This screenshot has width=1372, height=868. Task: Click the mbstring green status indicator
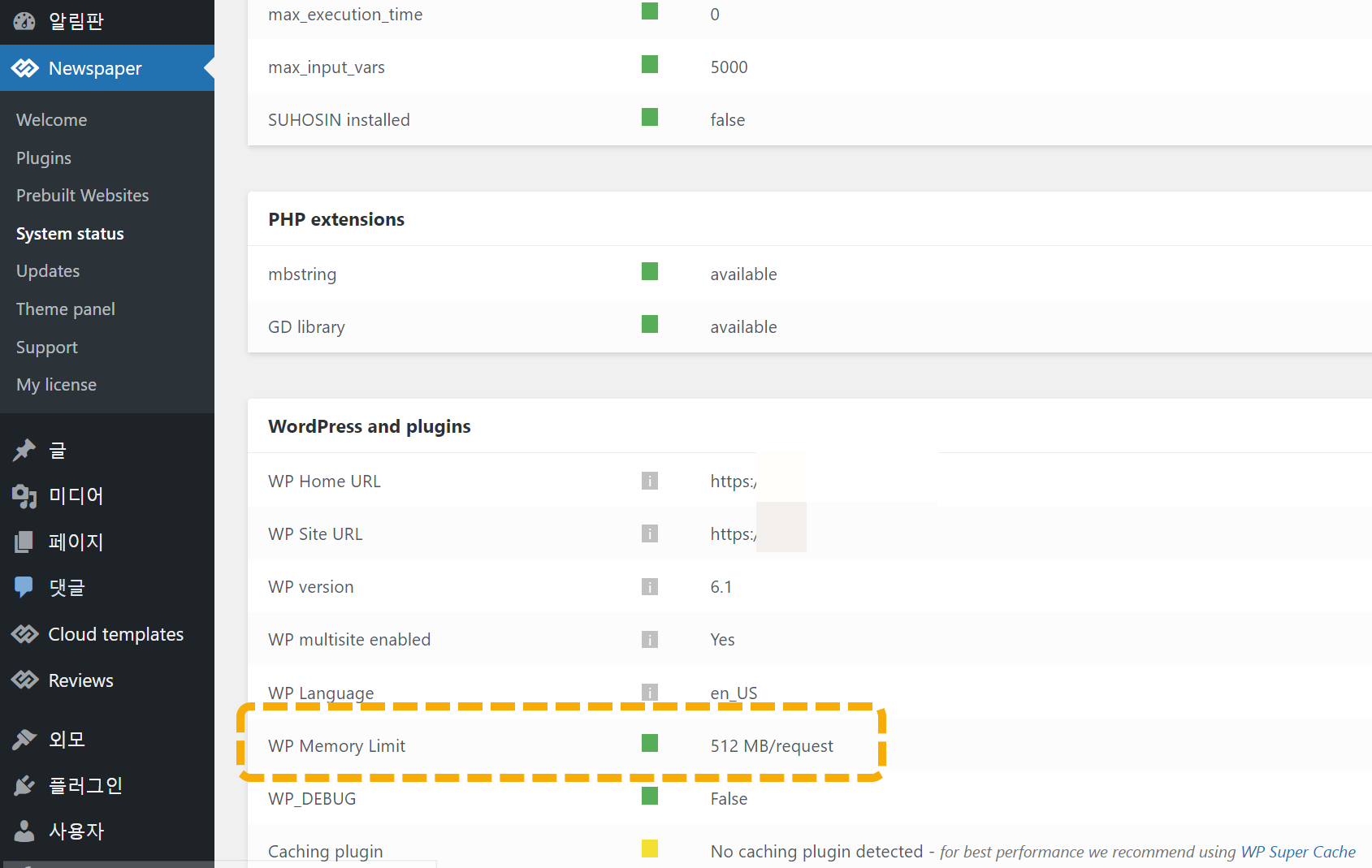650,271
